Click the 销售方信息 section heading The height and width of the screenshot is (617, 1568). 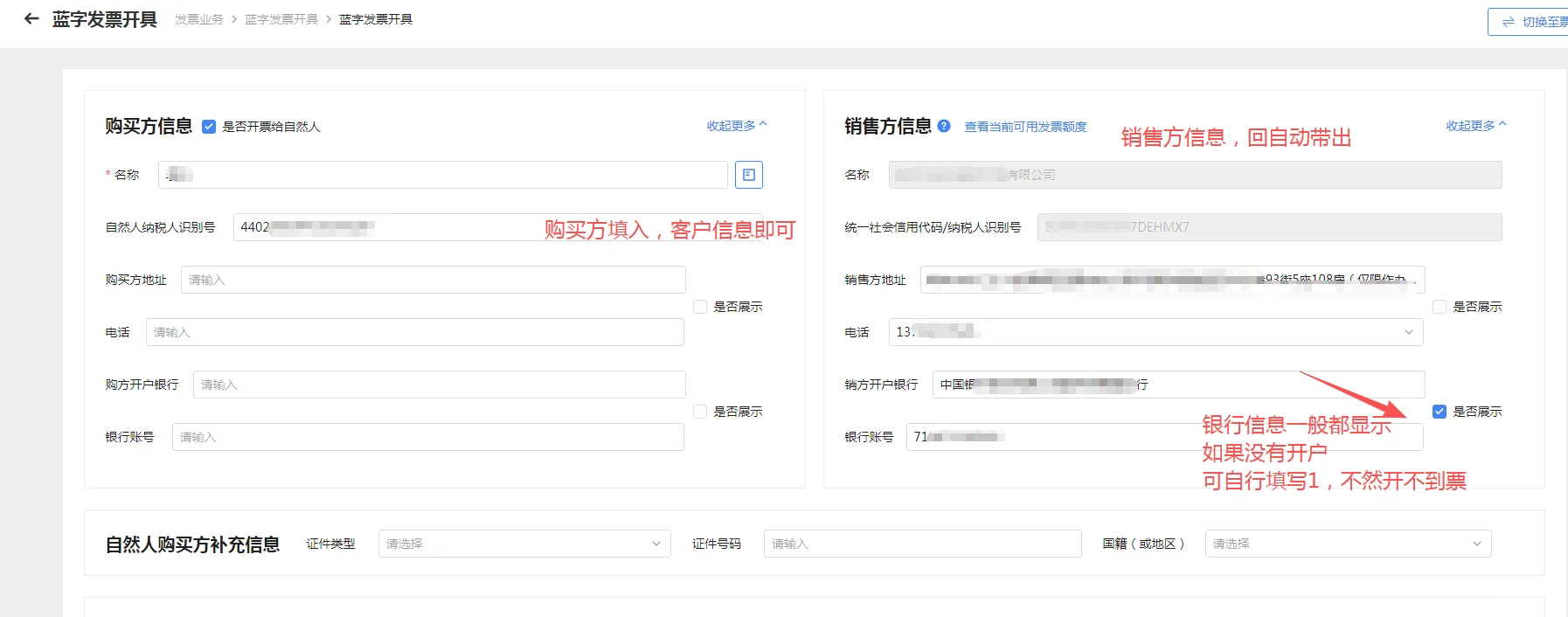[x=888, y=126]
